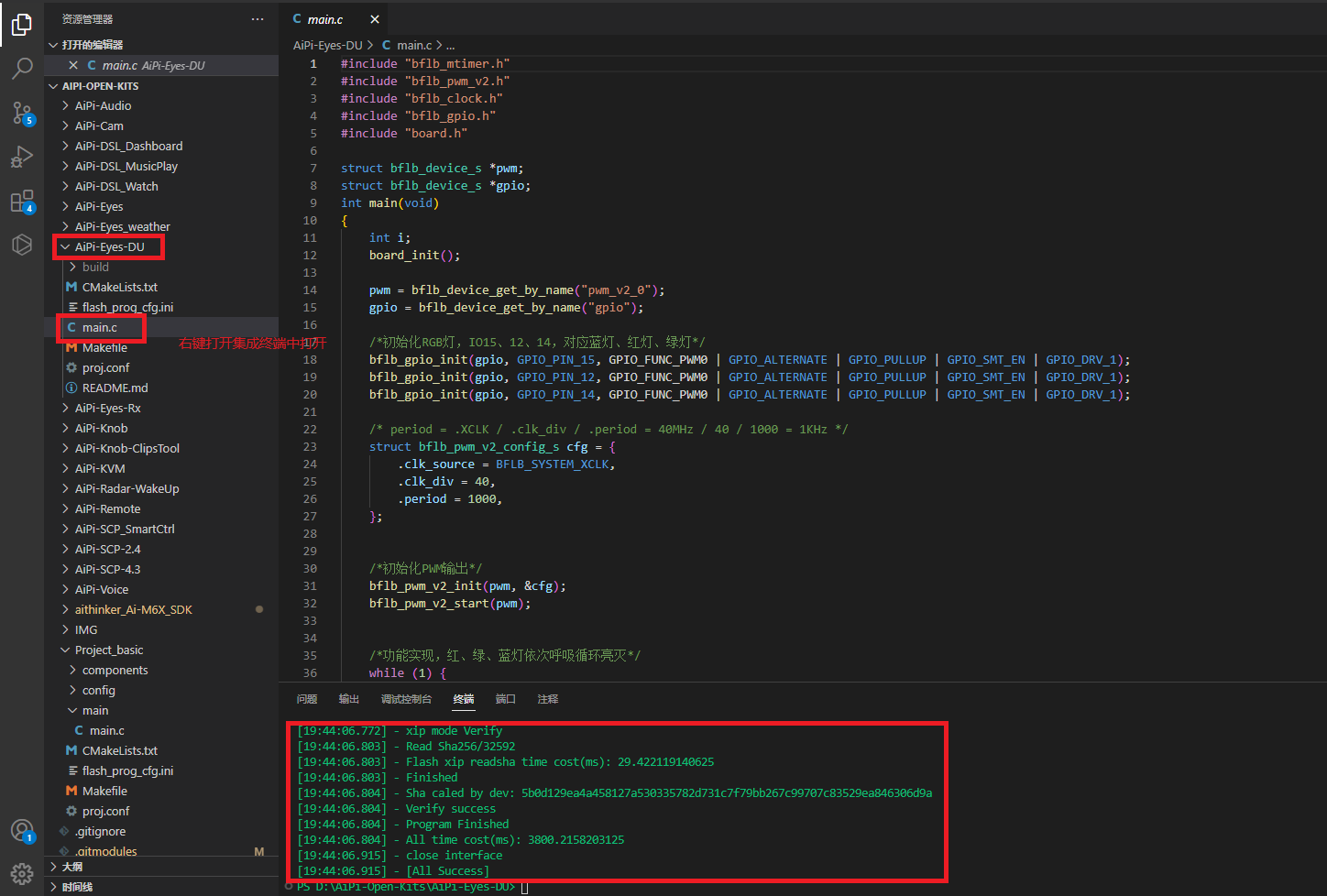
Task: Open the Accounts icon in activity bar
Action: 22,831
